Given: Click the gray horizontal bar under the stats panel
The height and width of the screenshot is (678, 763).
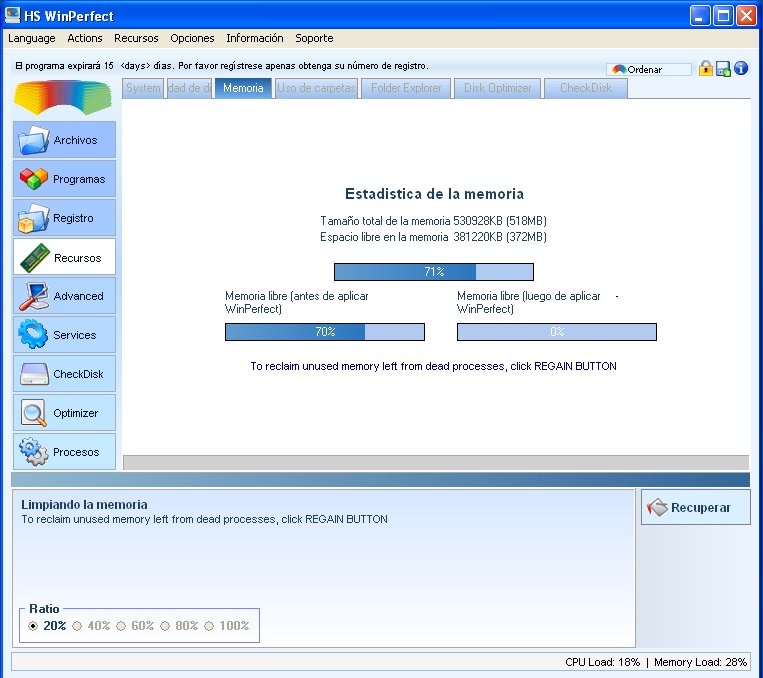Looking at the screenshot, I should tap(436, 462).
